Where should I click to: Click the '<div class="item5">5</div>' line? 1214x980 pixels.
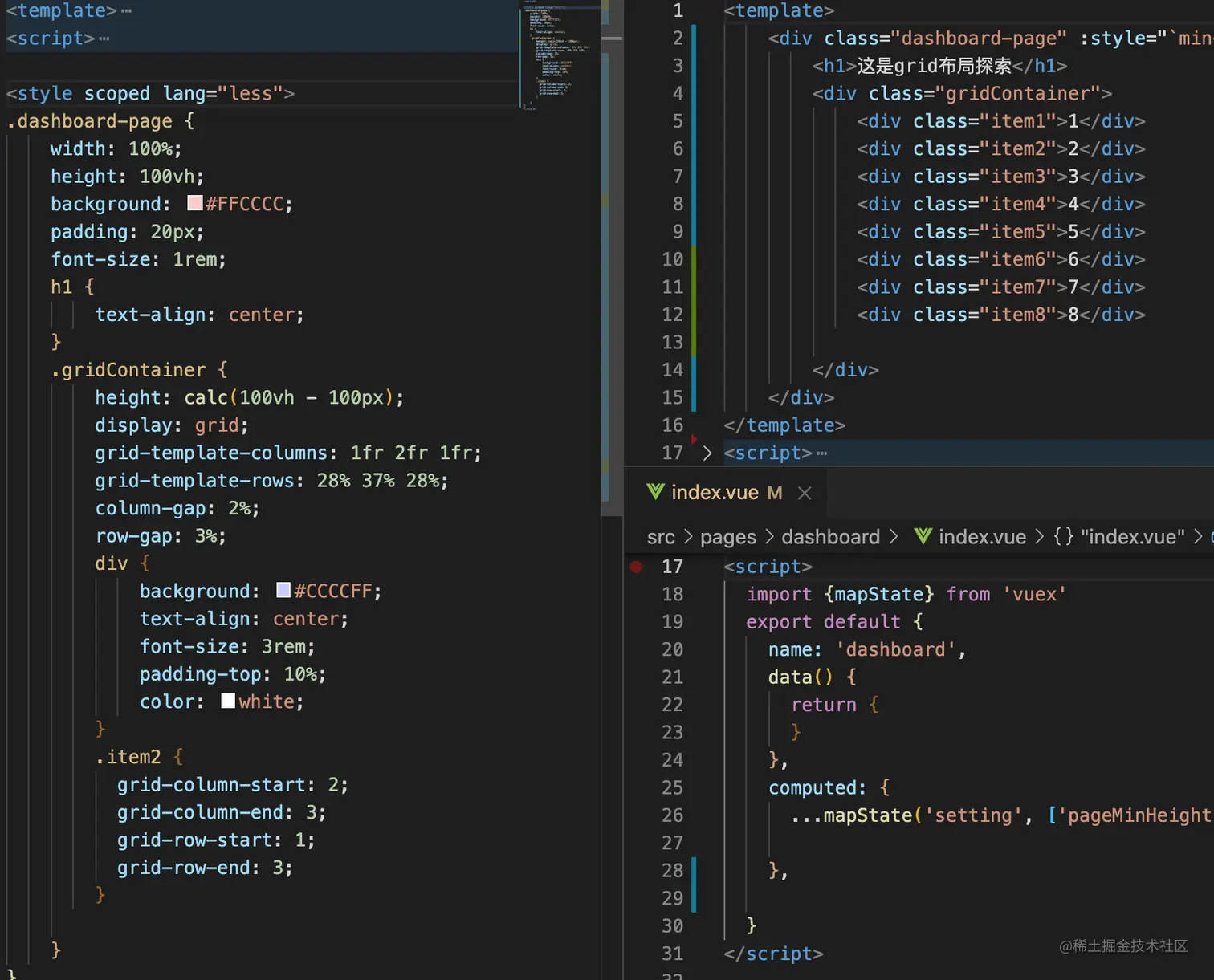1000,232
